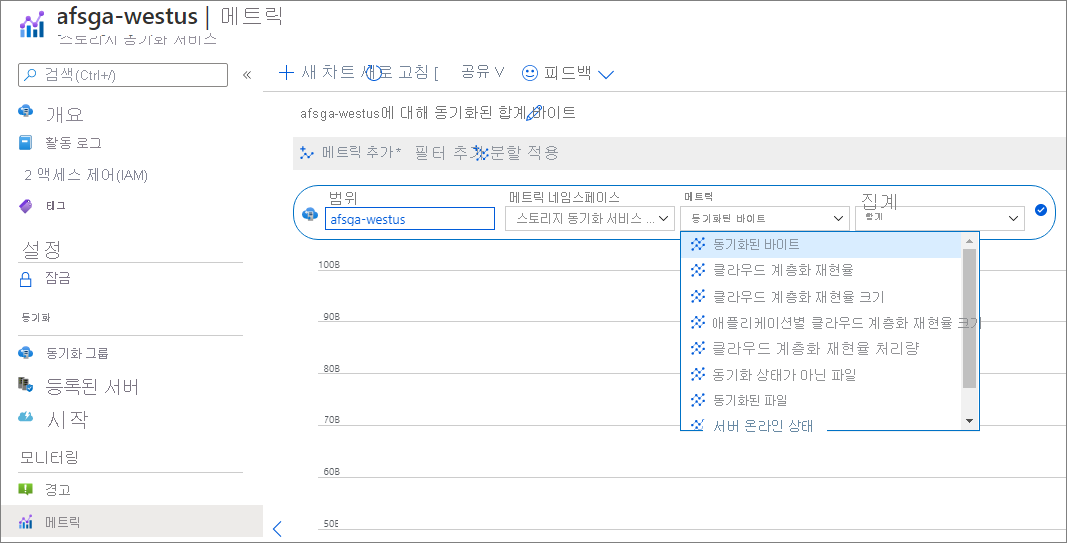The width and height of the screenshot is (1067, 543).
Task: Select 동기화 상태가 아닌 파일 option
Action: pos(821,374)
